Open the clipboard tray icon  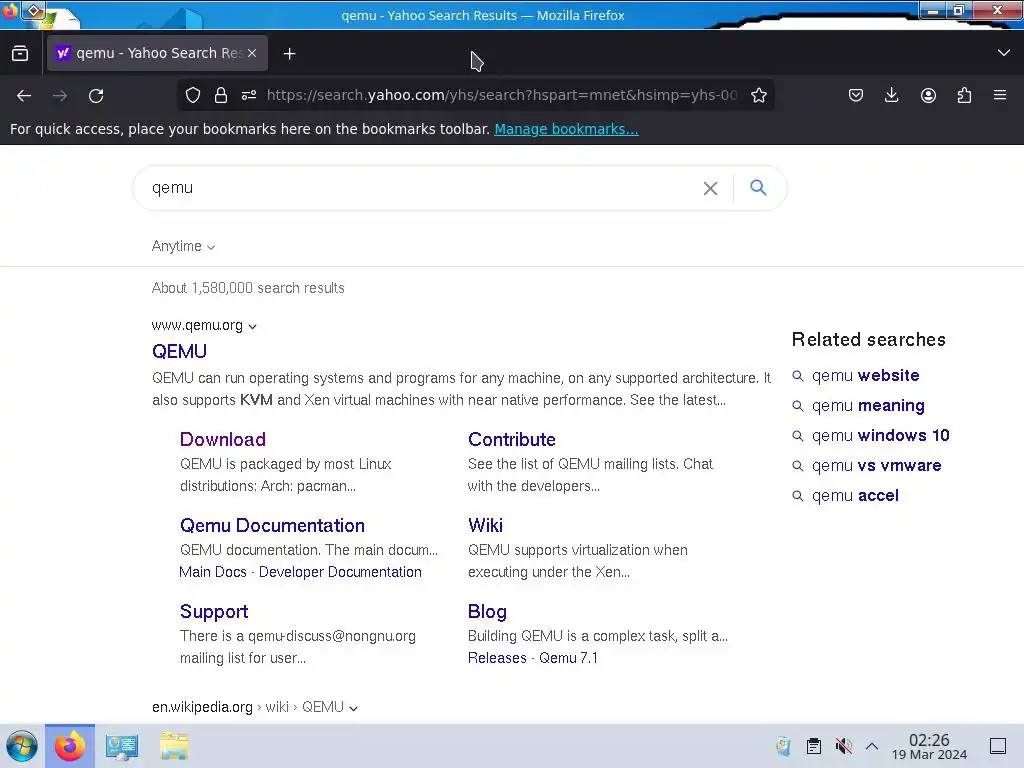point(814,746)
